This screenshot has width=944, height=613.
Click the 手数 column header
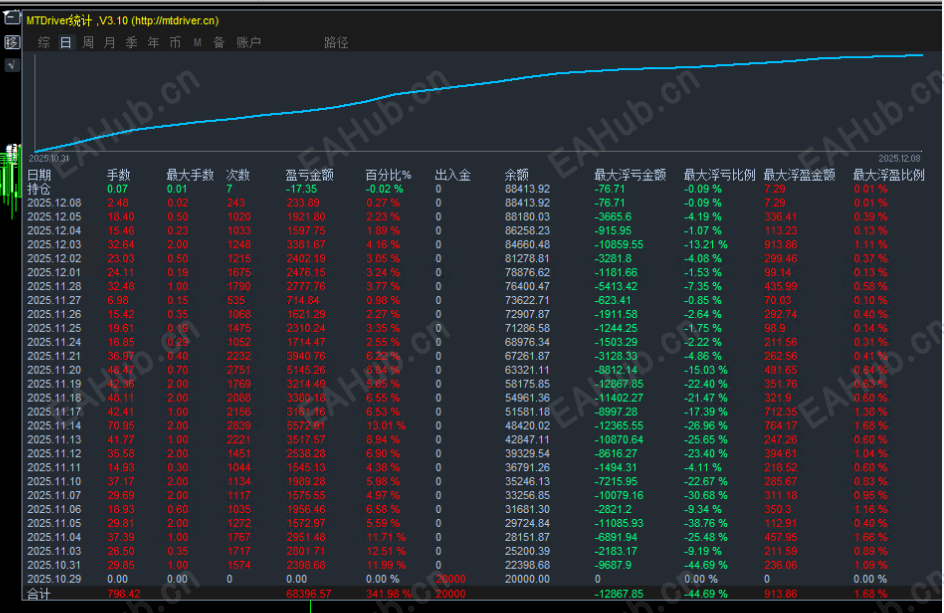click(119, 175)
